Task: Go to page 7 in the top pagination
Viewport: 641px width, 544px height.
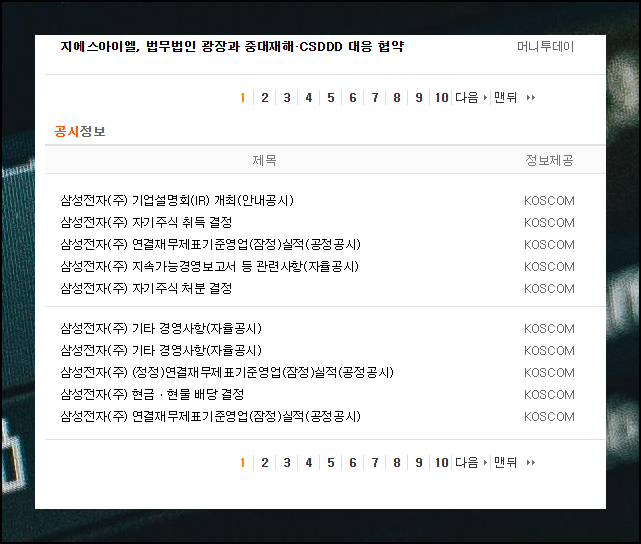Action: point(375,98)
